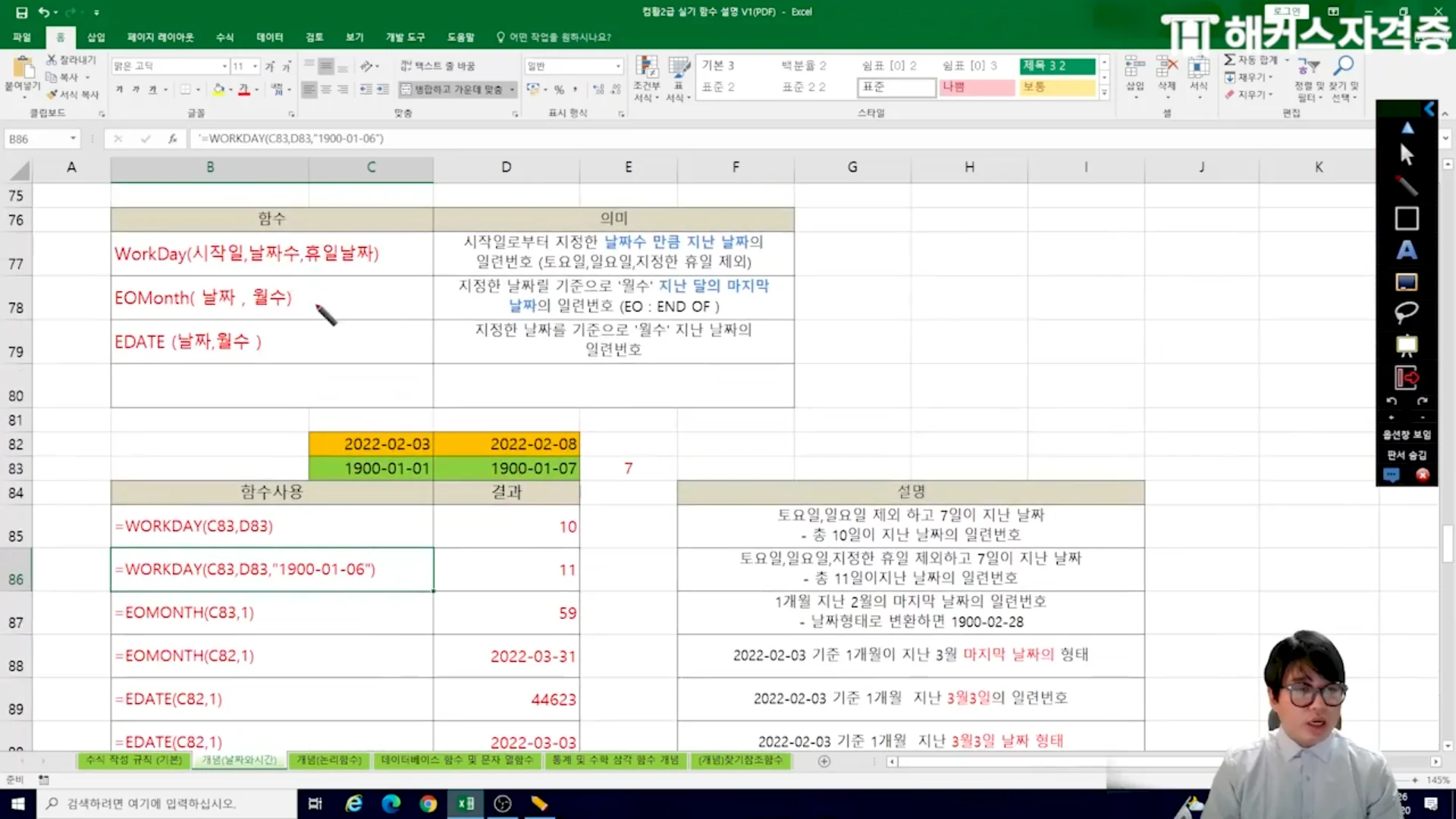
Task: Click the formula bar containing WORKDAY formula
Action: coord(781,139)
